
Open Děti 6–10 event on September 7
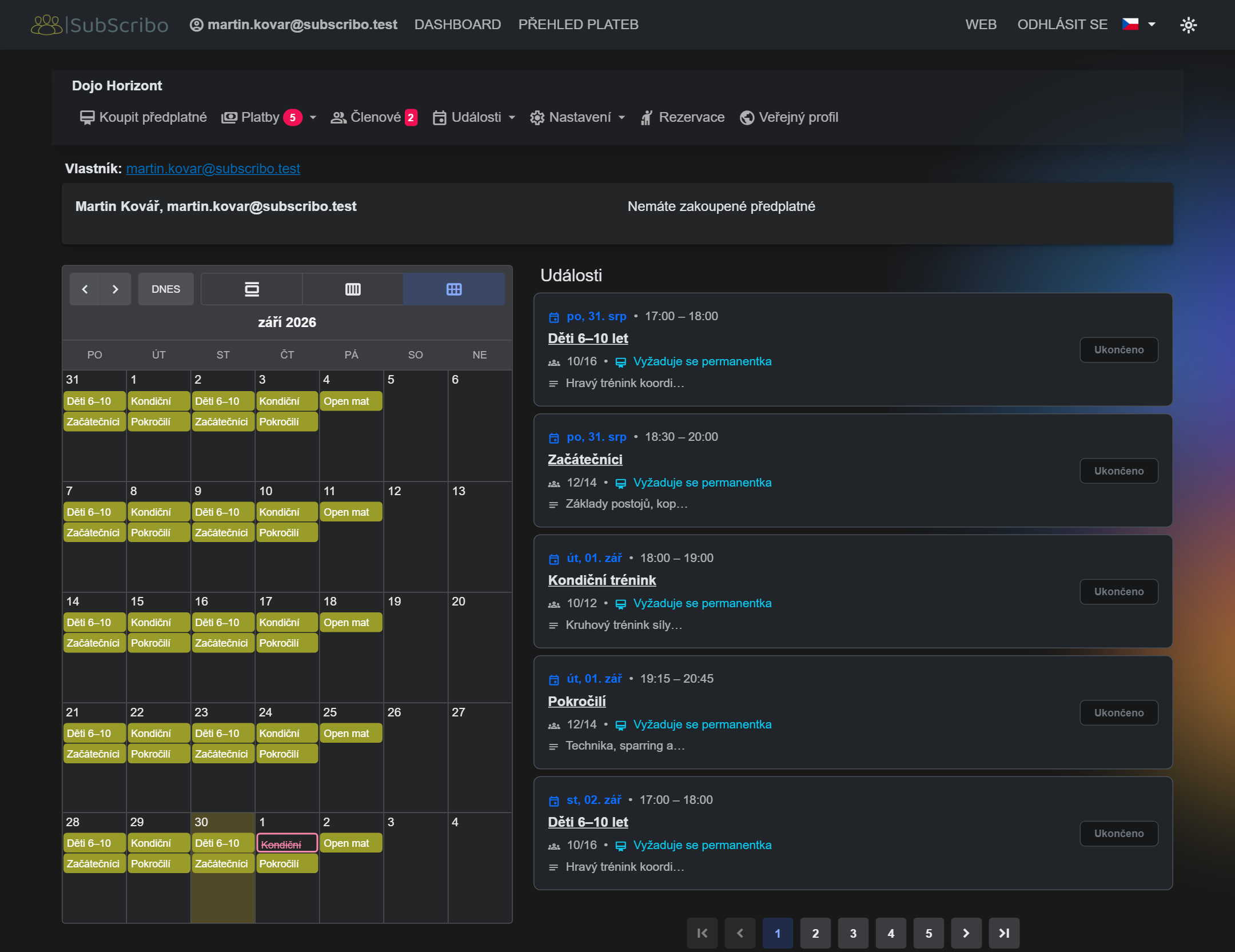tap(94, 512)
